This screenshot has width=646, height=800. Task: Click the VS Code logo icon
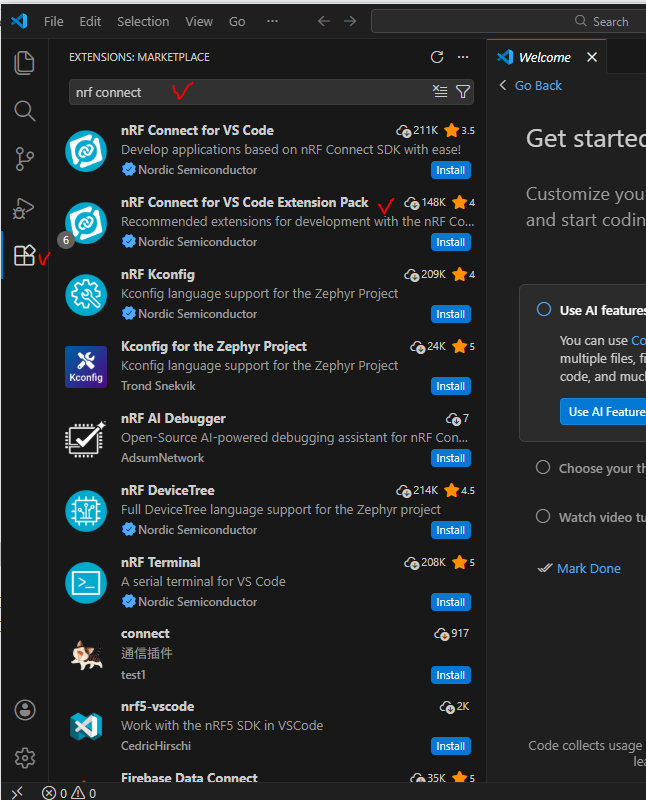point(19,21)
